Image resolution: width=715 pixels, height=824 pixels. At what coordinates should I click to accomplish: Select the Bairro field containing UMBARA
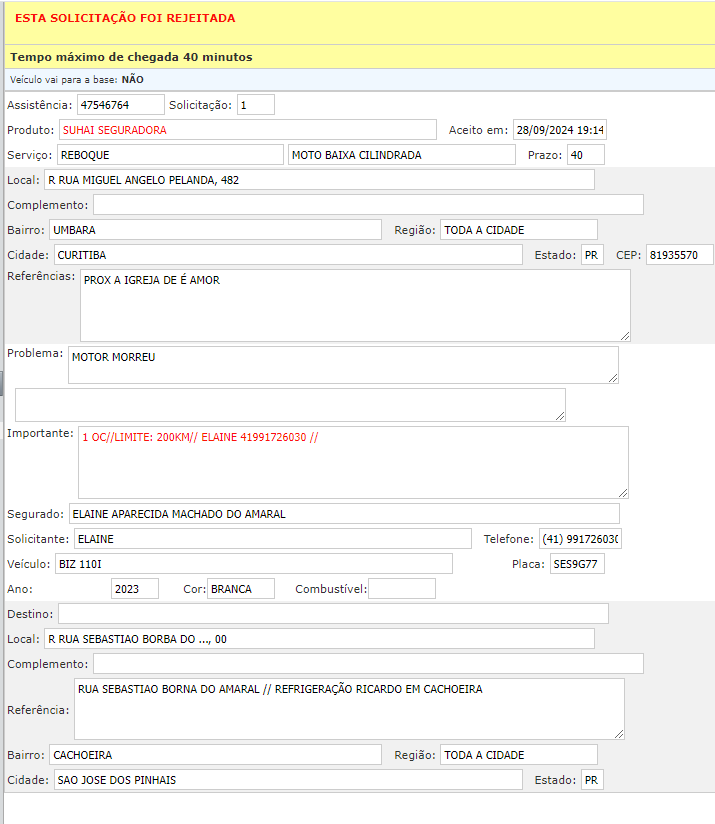pos(214,230)
